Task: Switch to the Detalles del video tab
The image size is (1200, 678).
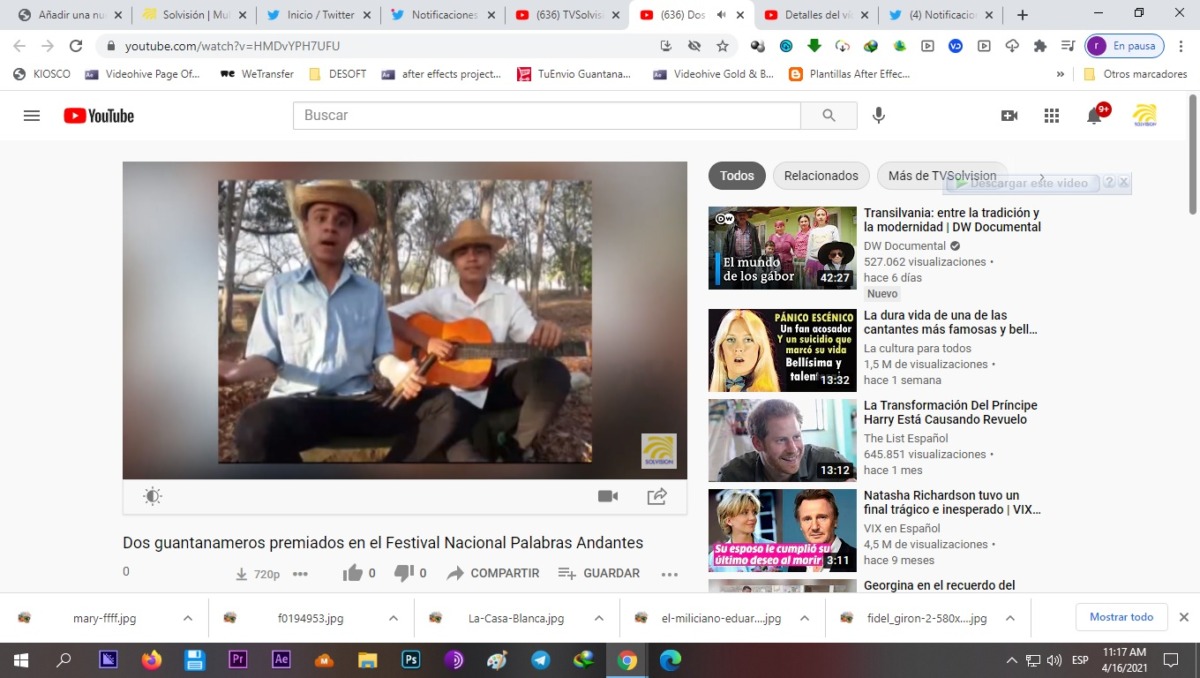Action: point(817,15)
